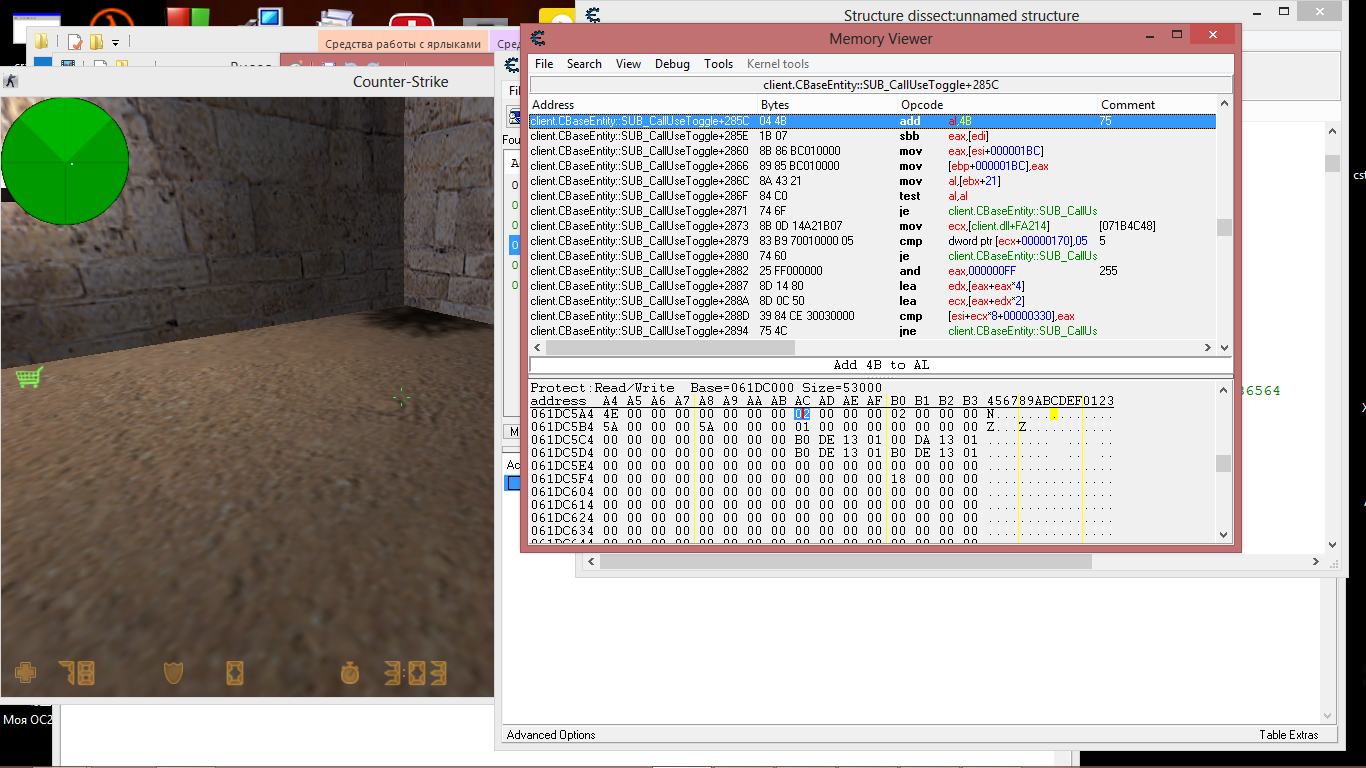Open the Kernel tools menu
Screen dimensions: 1366x768
point(777,63)
